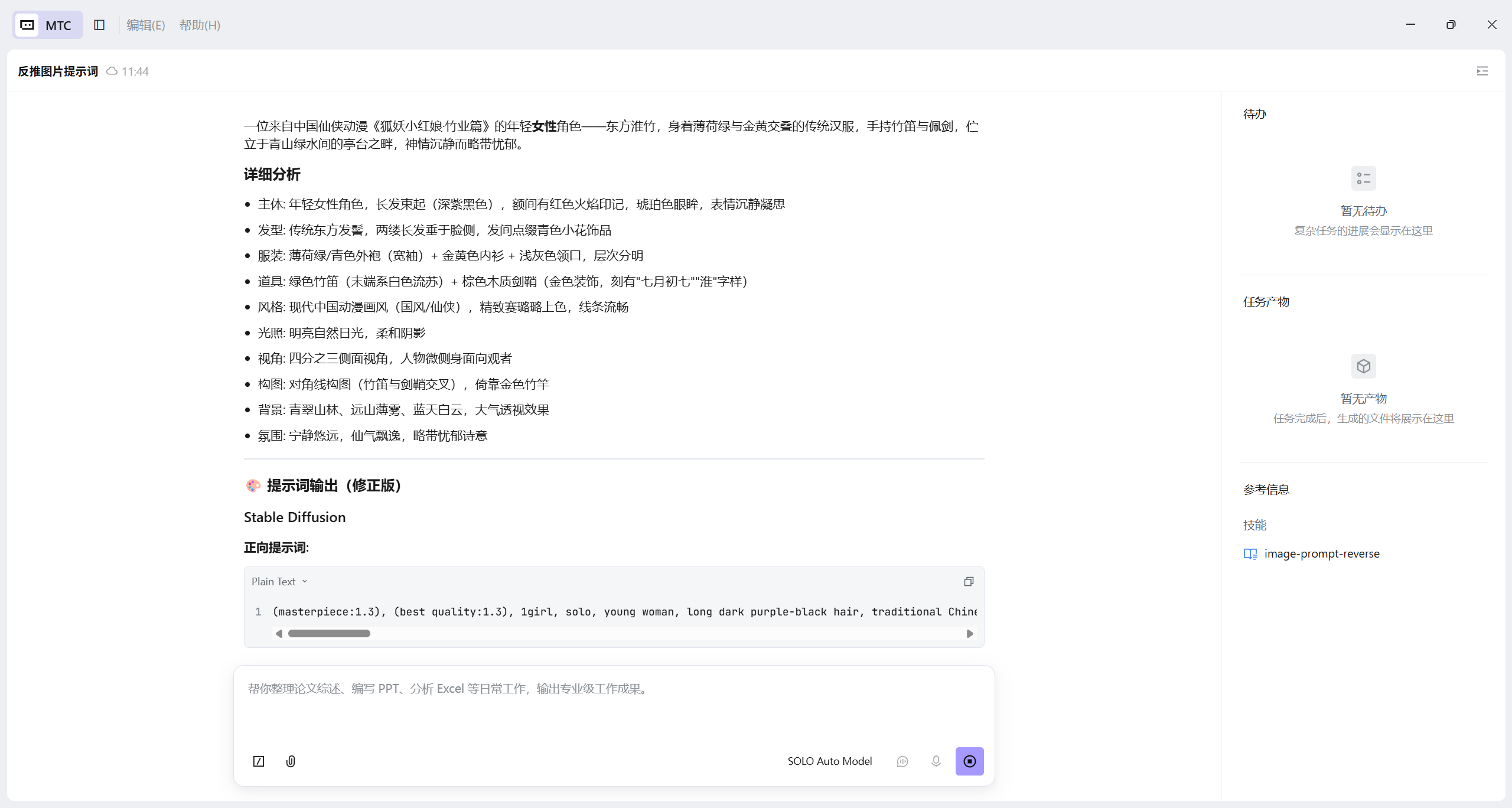This screenshot has height=808, width=1512.
Task: Click the 暂无产物 cube icon
Action: pos(1363,366)
